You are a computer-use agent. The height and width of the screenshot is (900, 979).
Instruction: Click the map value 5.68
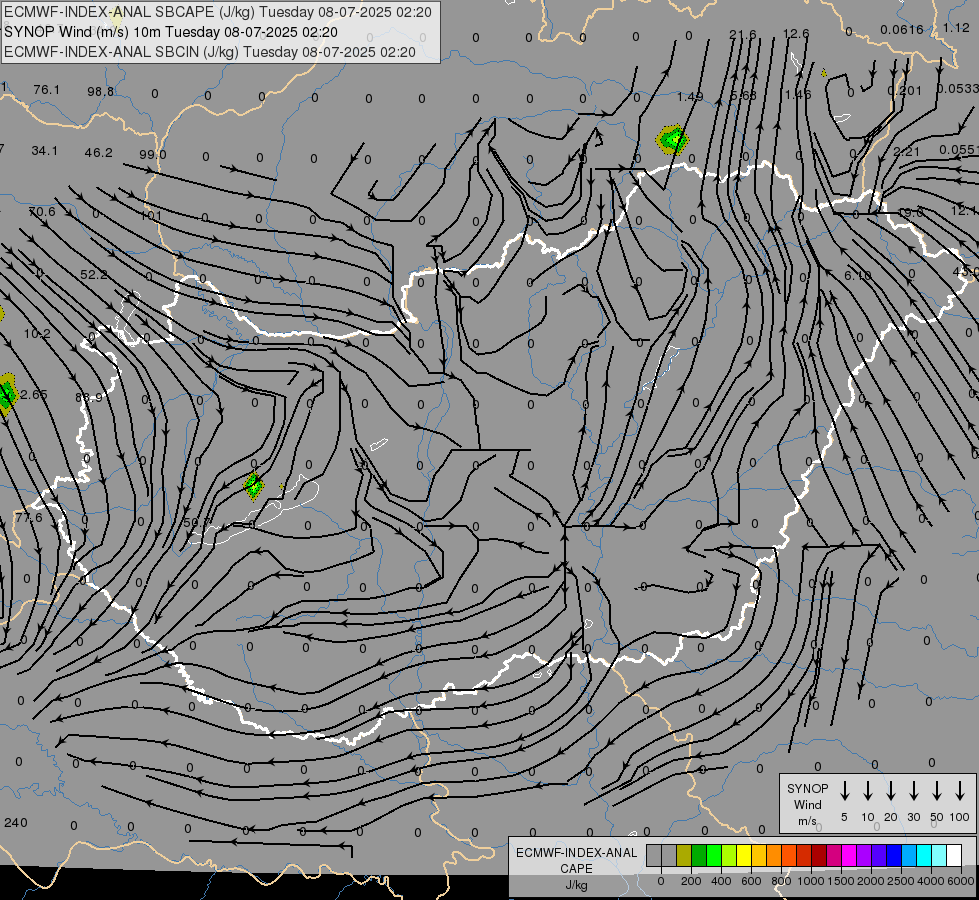[743, 96]
